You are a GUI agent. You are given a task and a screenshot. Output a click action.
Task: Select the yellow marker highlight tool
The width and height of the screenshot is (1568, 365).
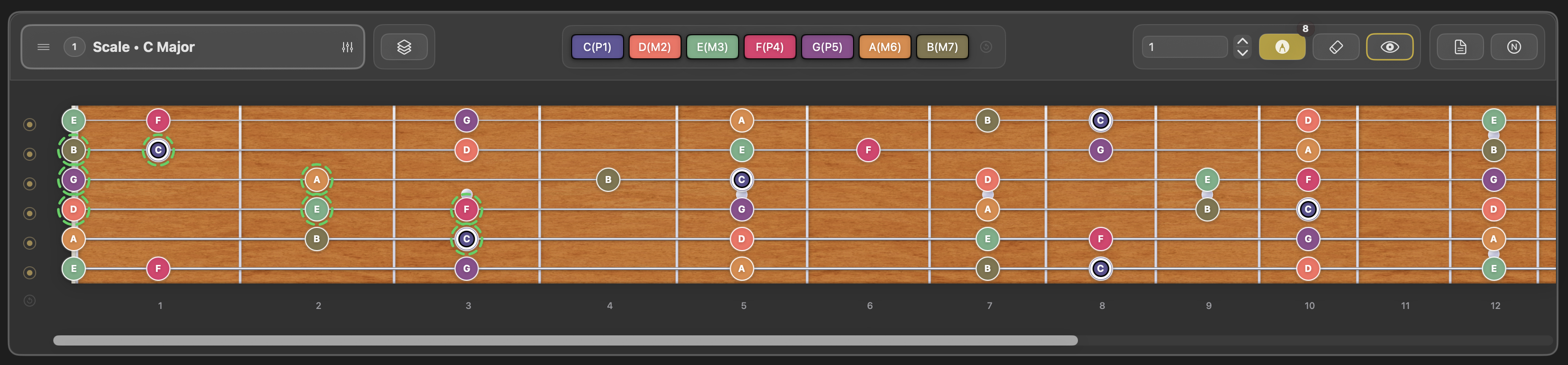[x=1282, y=47]
